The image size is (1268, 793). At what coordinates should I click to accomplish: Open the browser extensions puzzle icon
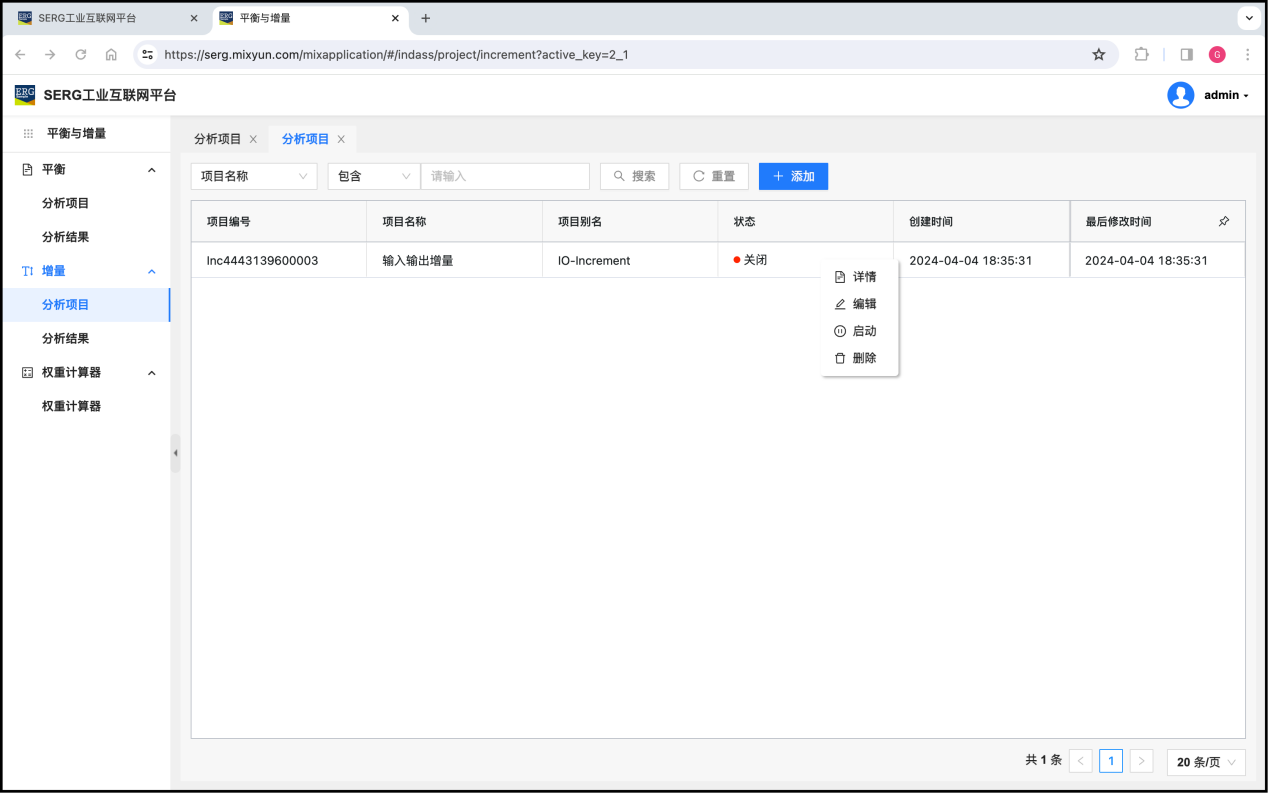[1141, 55]
